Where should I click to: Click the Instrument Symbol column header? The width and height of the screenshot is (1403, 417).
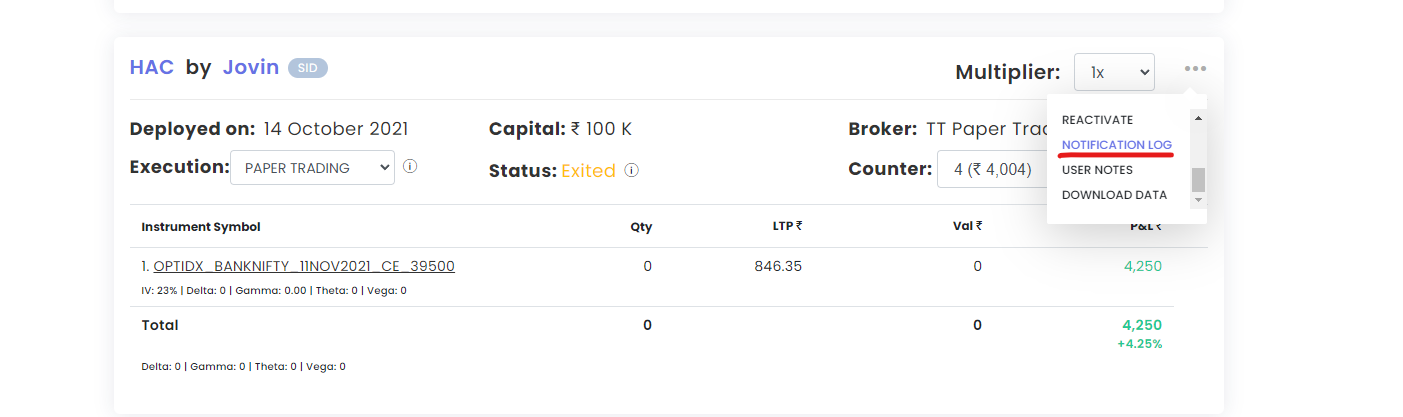[201, 227]
